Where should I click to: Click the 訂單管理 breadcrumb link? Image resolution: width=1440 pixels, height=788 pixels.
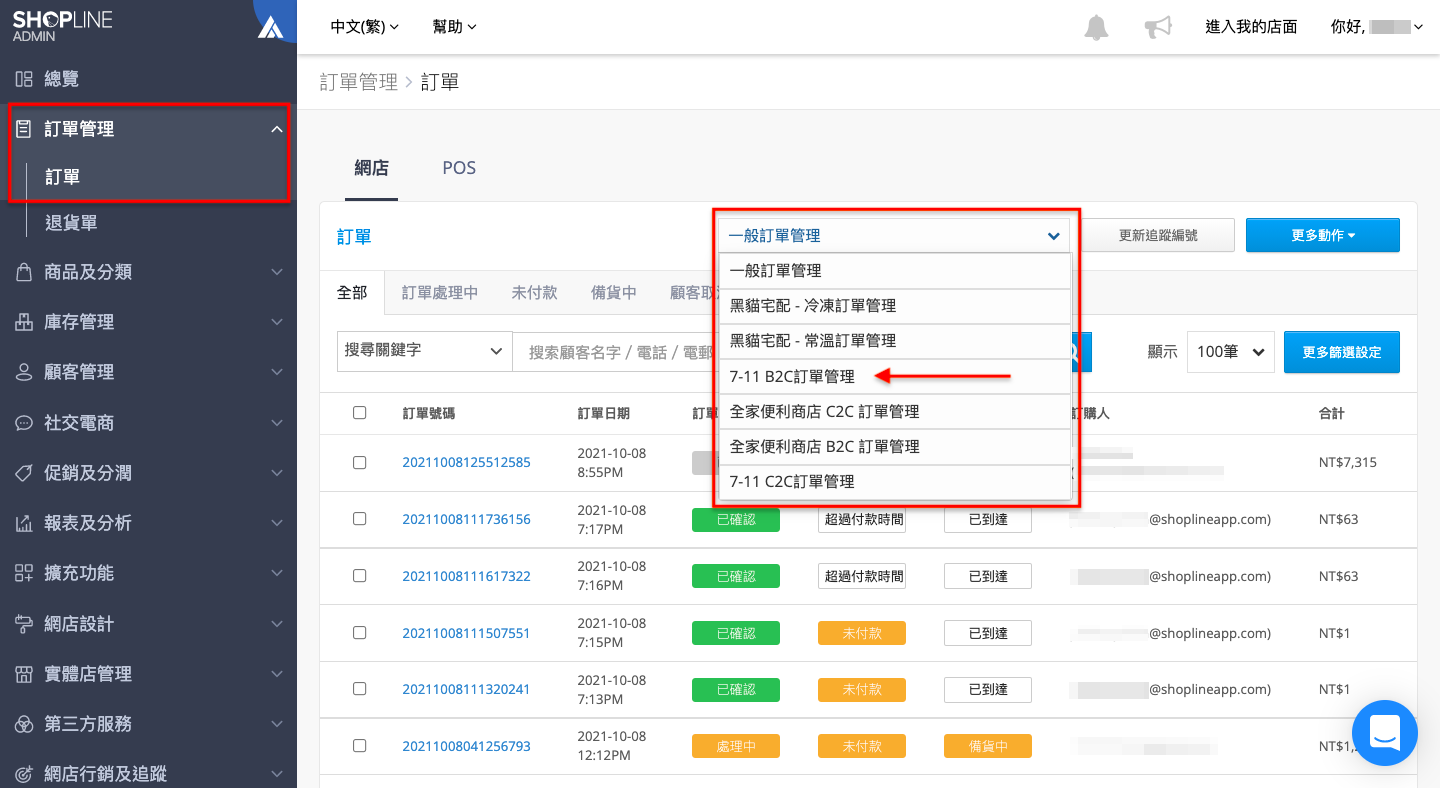358,82
